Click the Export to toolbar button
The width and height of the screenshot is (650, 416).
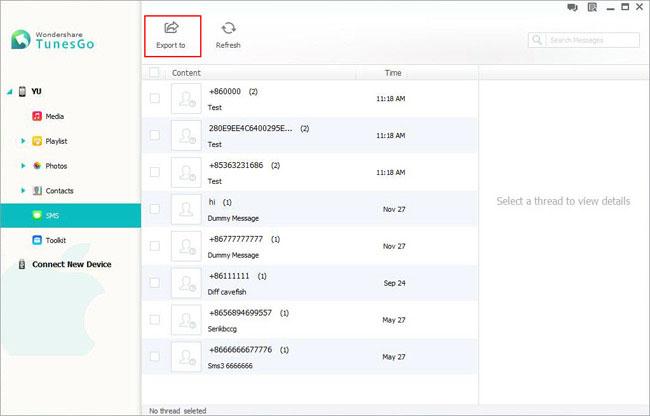coord(172,36)
